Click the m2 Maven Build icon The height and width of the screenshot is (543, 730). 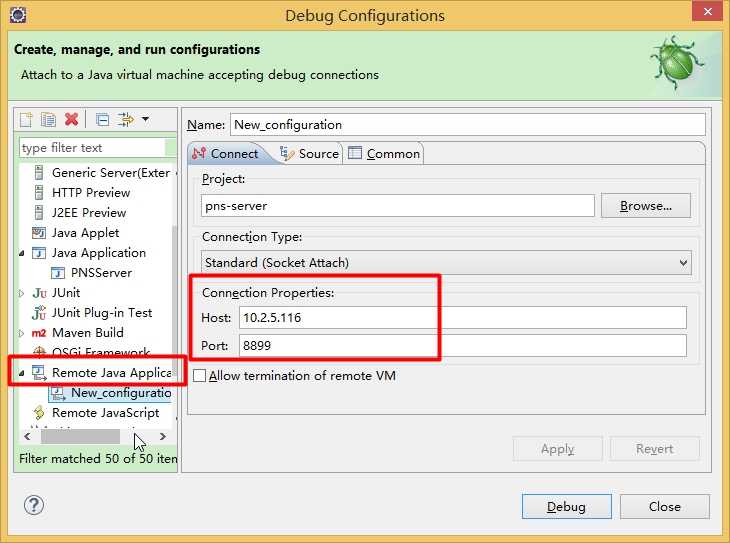(39, 333)
